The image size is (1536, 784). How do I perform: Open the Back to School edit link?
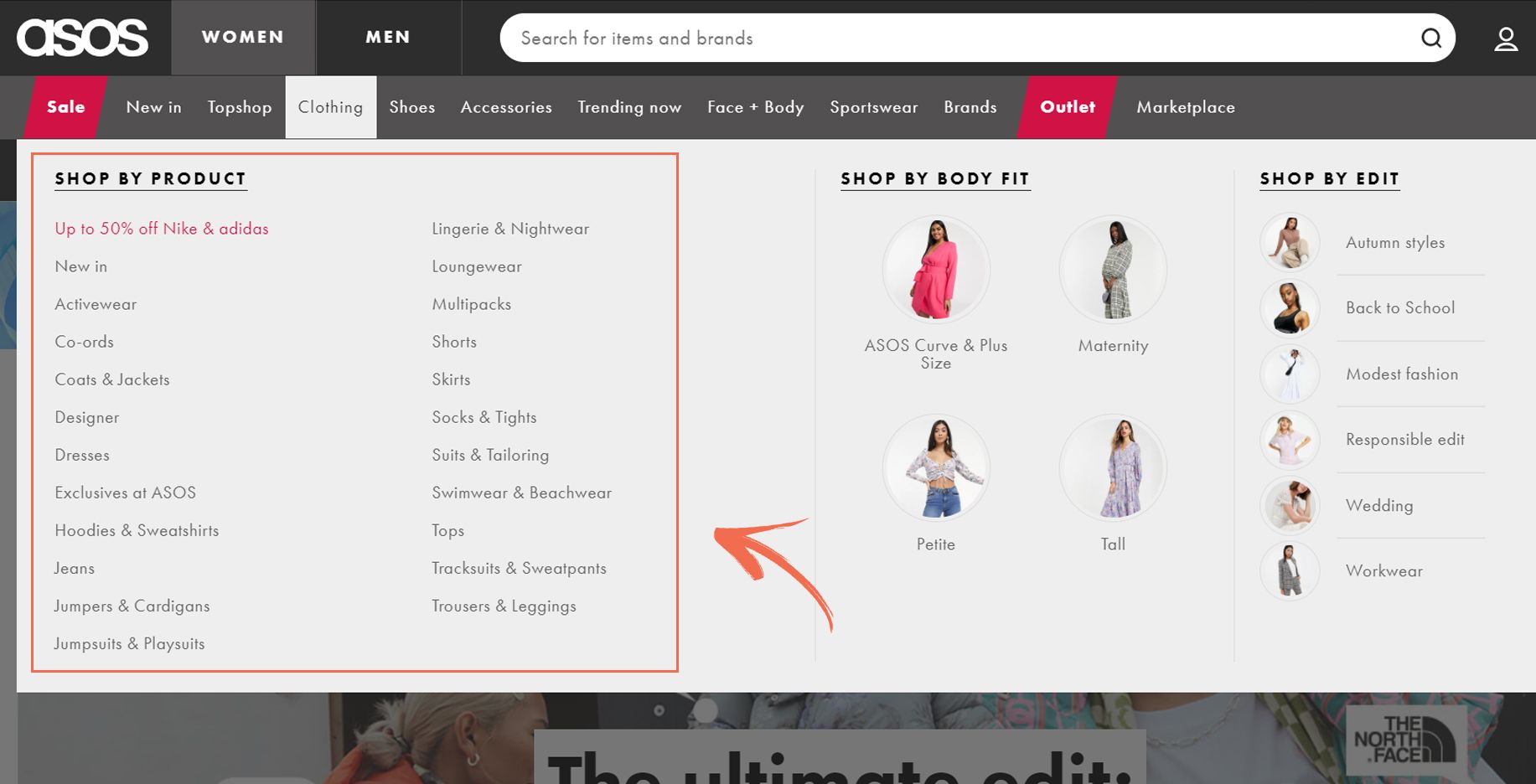click(x=1400, y=307)
